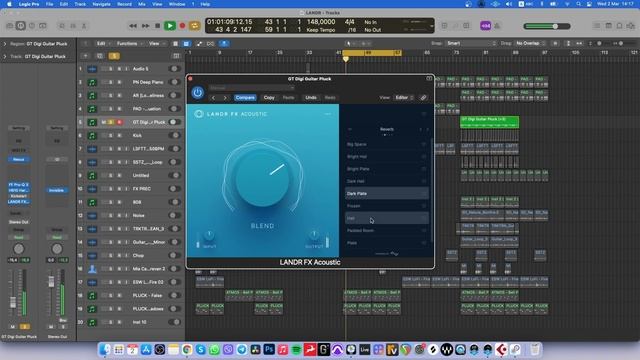Viewport: 640px width, 360px height.
Task: Open the File menu in menu bar
Action: click(x=49, y=4)
